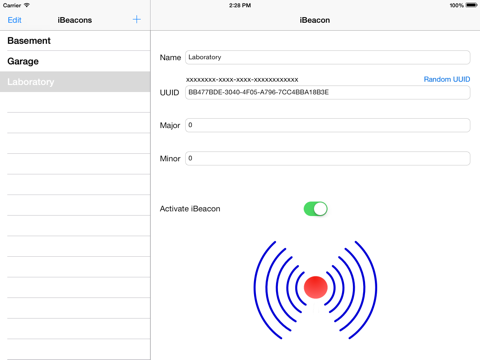Viewport: 480px width, 360px height.
Task: Focus the Minor value field
Action: (x=328, y=158)
